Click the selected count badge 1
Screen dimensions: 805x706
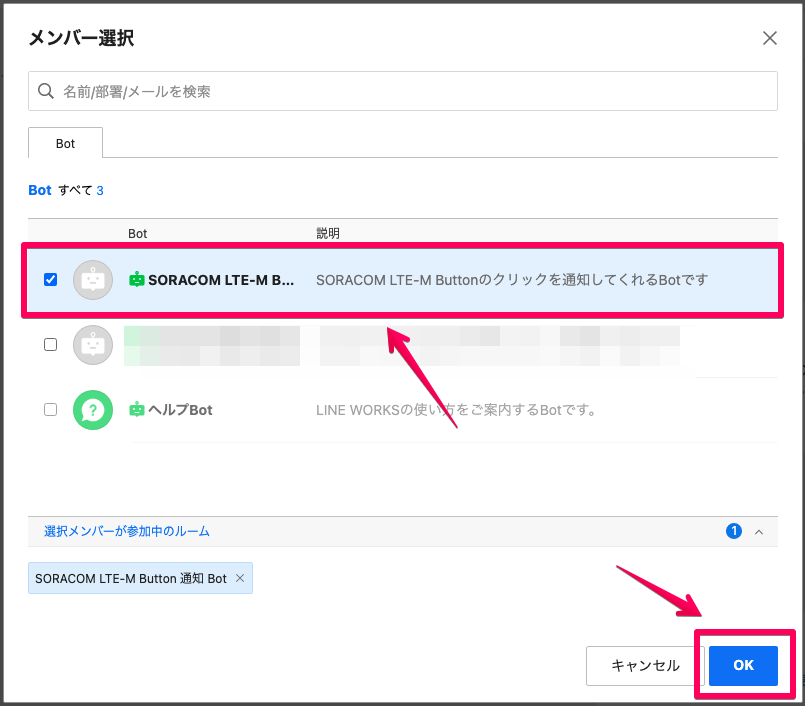tap(734, 531)
